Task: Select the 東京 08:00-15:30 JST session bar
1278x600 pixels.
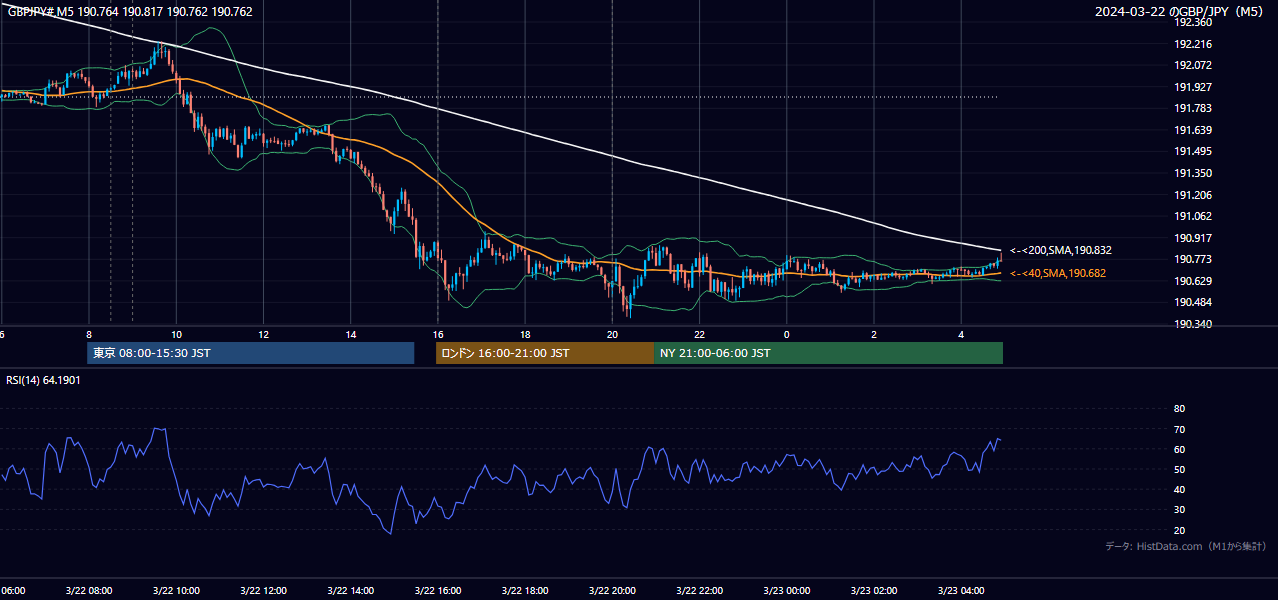Action: (x=250, y=353)
